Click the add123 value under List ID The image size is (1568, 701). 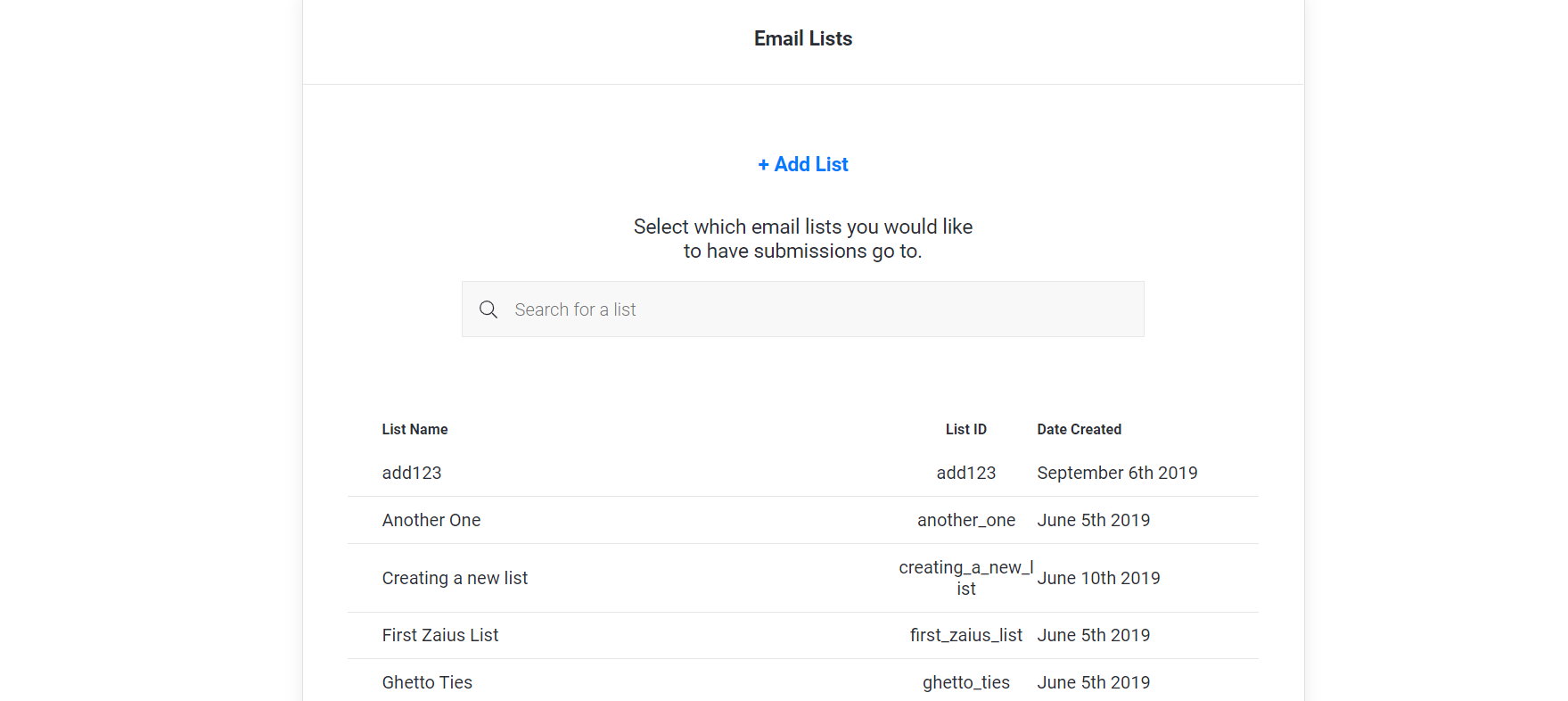coord(965,473)
